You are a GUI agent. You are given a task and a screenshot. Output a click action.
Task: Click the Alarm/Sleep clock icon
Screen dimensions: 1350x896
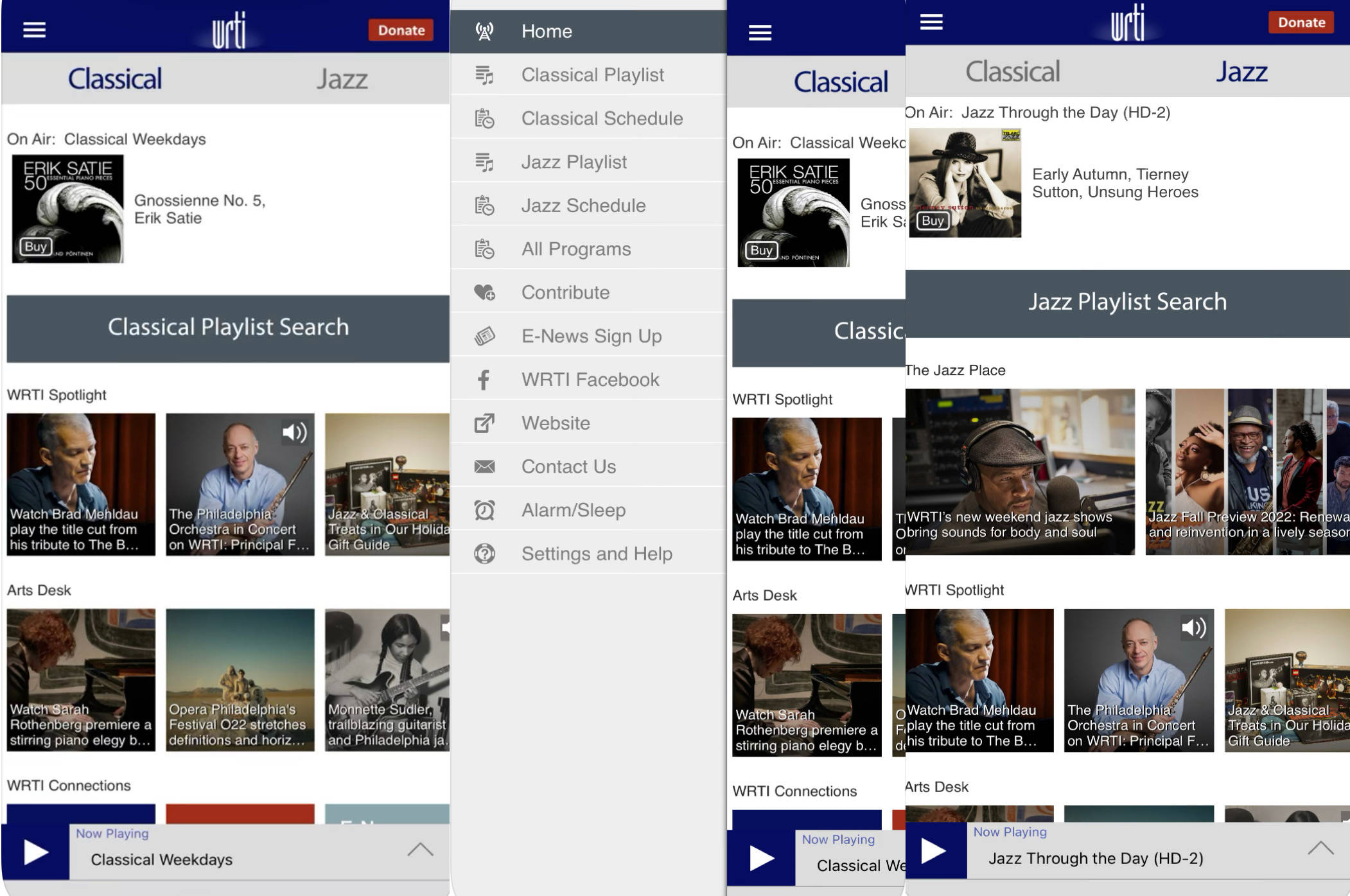[484, 509]
